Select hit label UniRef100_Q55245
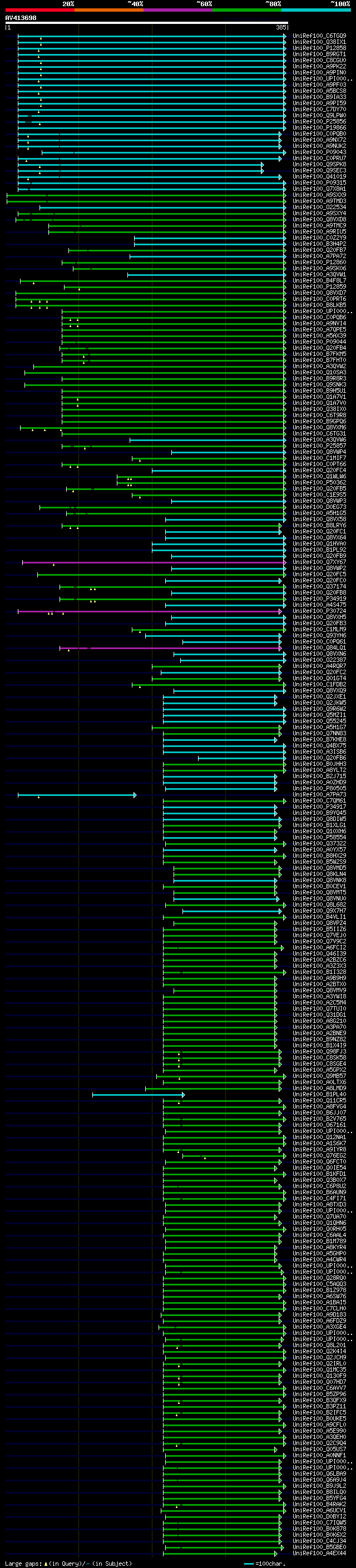 319,721
